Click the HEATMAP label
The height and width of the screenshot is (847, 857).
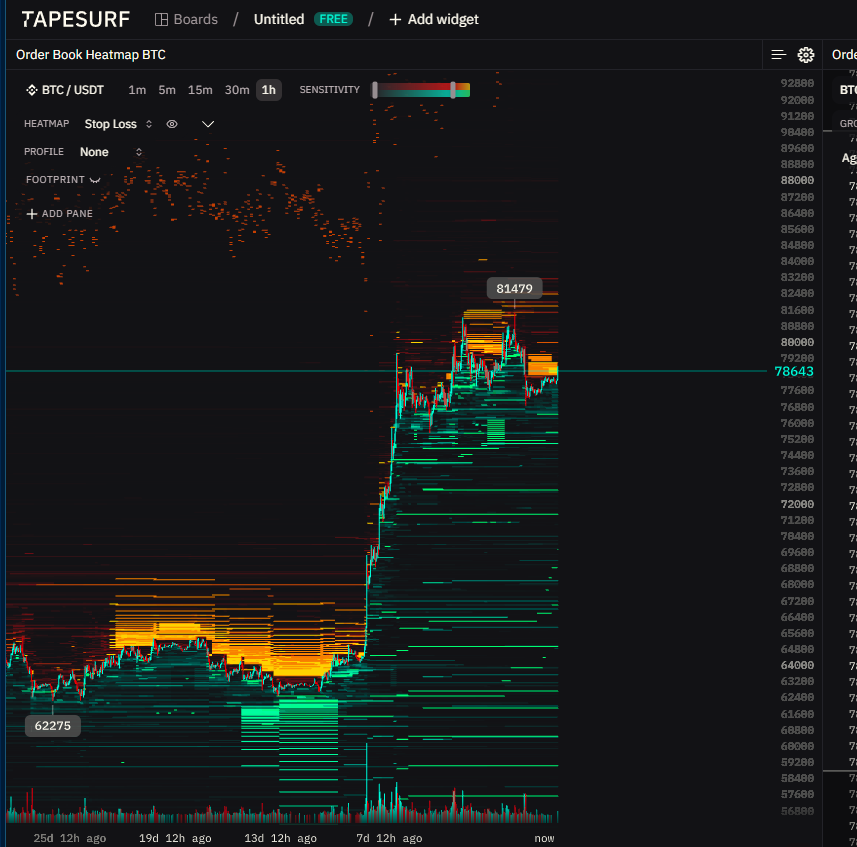pyautogui.click(x=46, y=123)
